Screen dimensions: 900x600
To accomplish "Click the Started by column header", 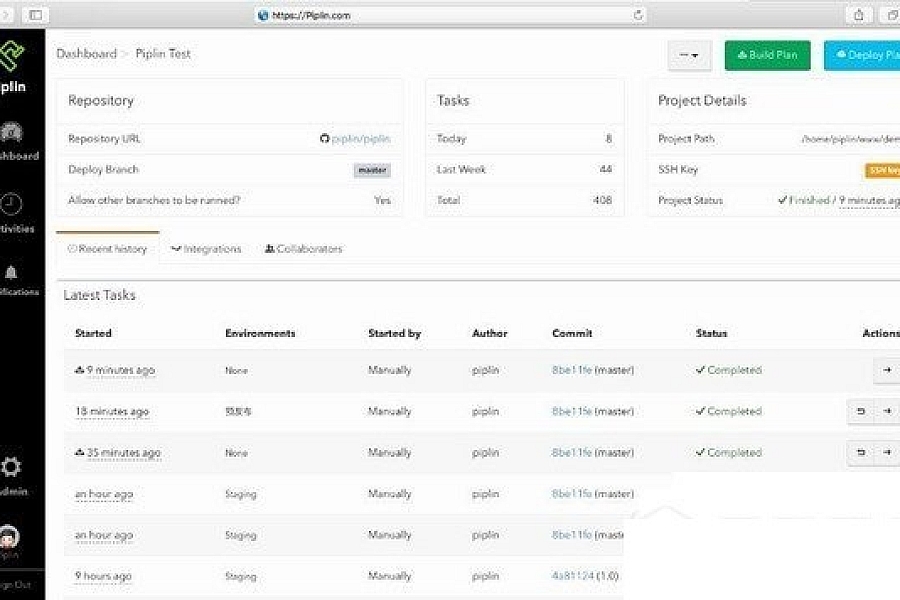I will (x=394, y=333).
